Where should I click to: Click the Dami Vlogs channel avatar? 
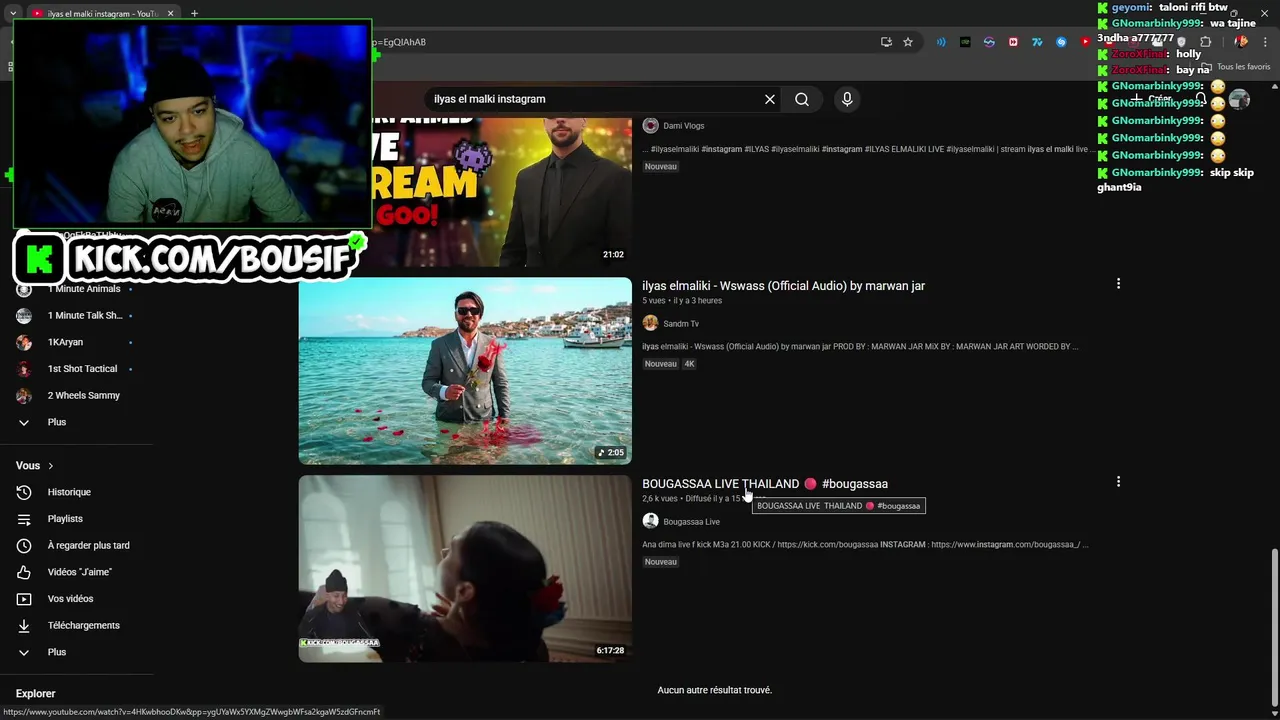(650, 126)
